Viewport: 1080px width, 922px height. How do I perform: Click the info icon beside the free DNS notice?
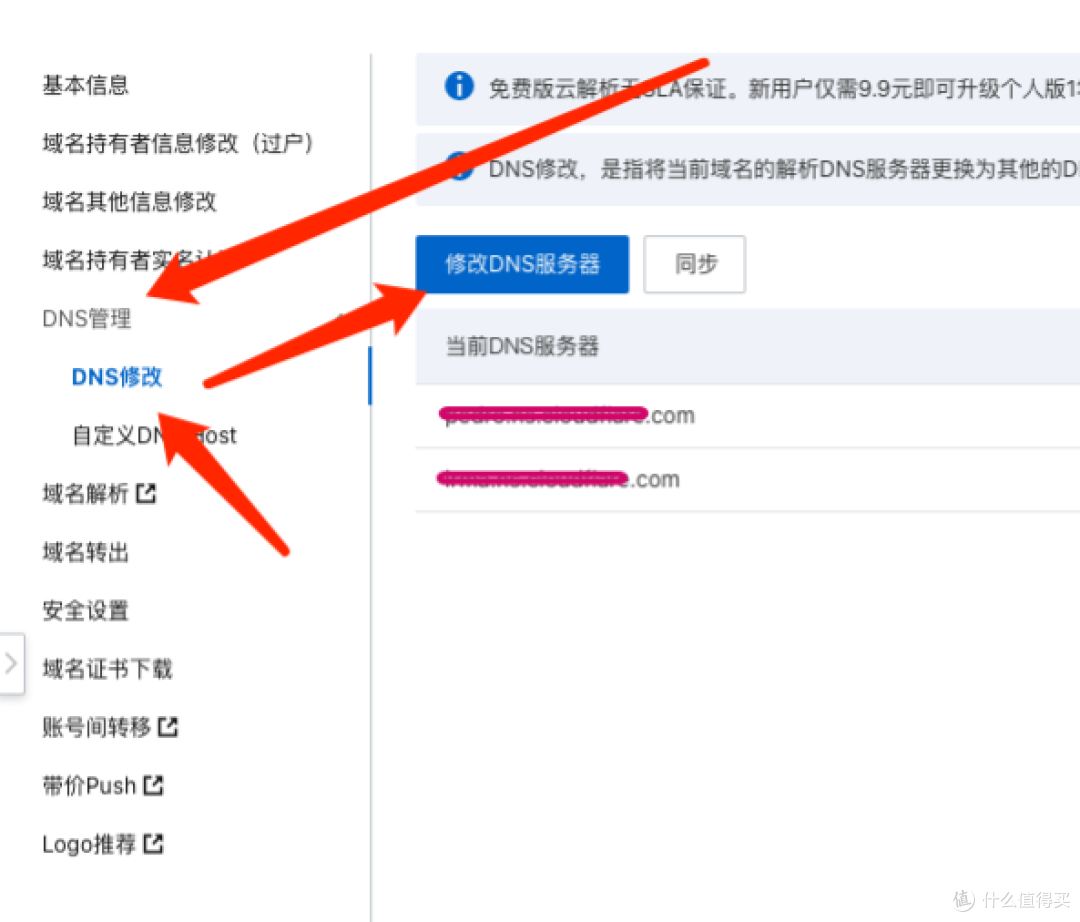point(459,87)
